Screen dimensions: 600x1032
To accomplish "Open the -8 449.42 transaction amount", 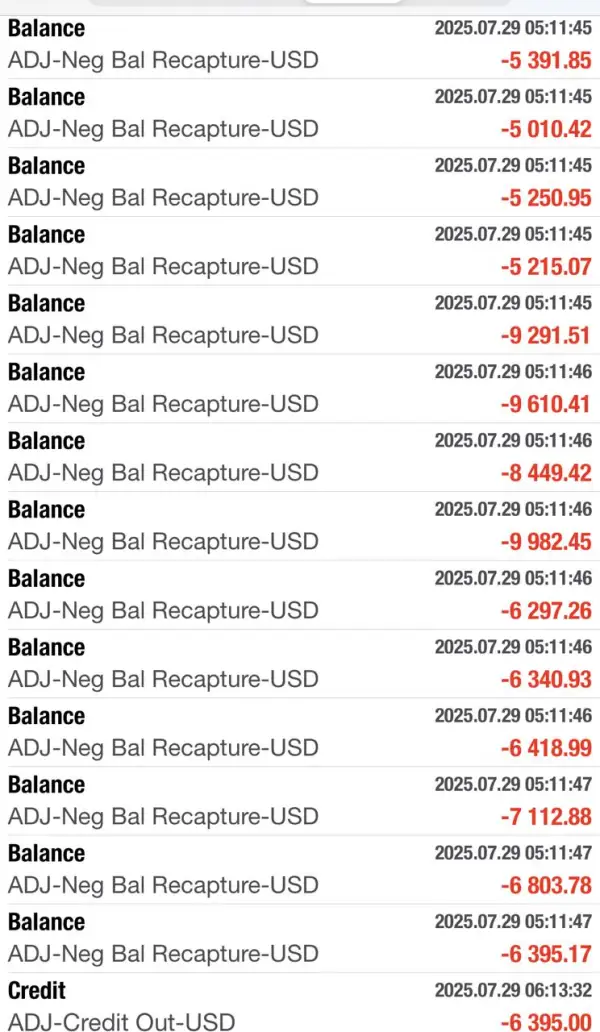I will click(x=546, y=473).
